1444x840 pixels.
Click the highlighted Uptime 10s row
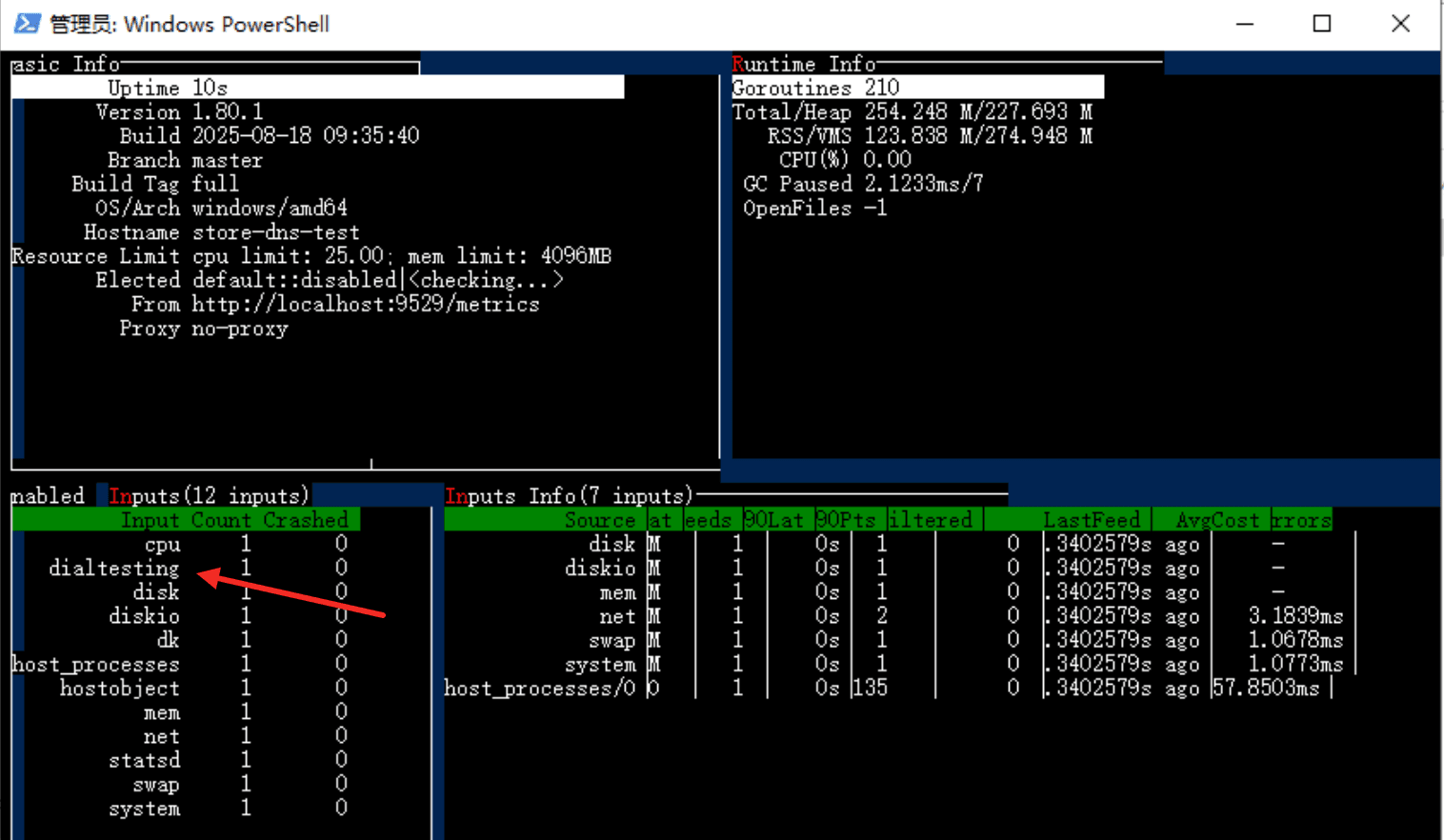pyautogui.click(x=318, y=88)
